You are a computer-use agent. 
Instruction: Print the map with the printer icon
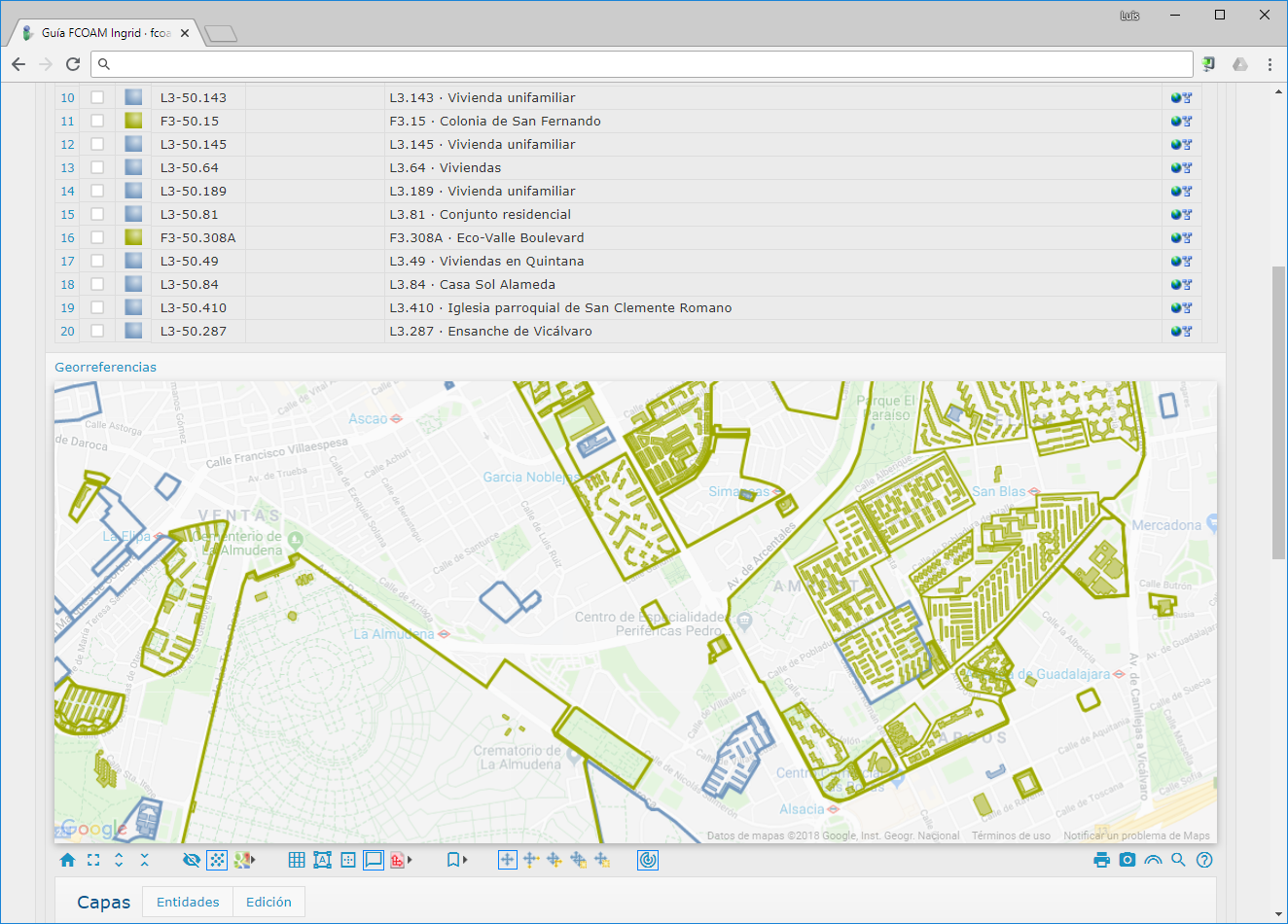(1101, 860)
